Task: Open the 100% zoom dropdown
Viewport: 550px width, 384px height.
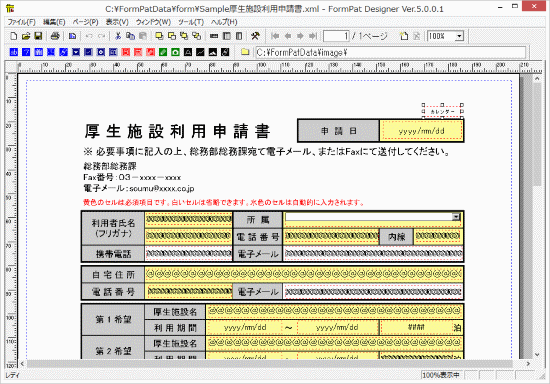Action: [x=459, y=36]
